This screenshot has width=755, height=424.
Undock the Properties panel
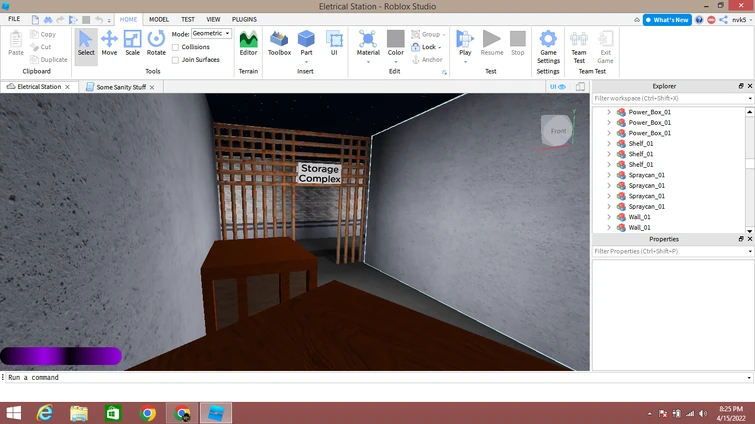click(741, 239)
